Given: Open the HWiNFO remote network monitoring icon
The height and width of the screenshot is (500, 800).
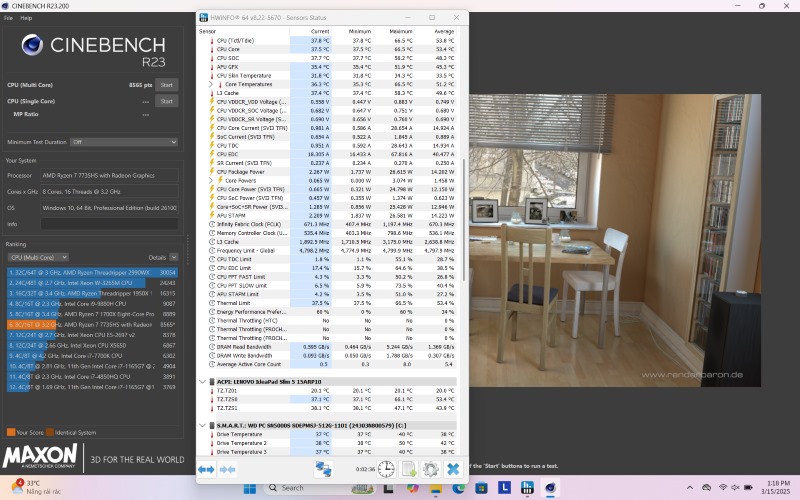Looking at the screenshot, I should click(x=323, y=469).
